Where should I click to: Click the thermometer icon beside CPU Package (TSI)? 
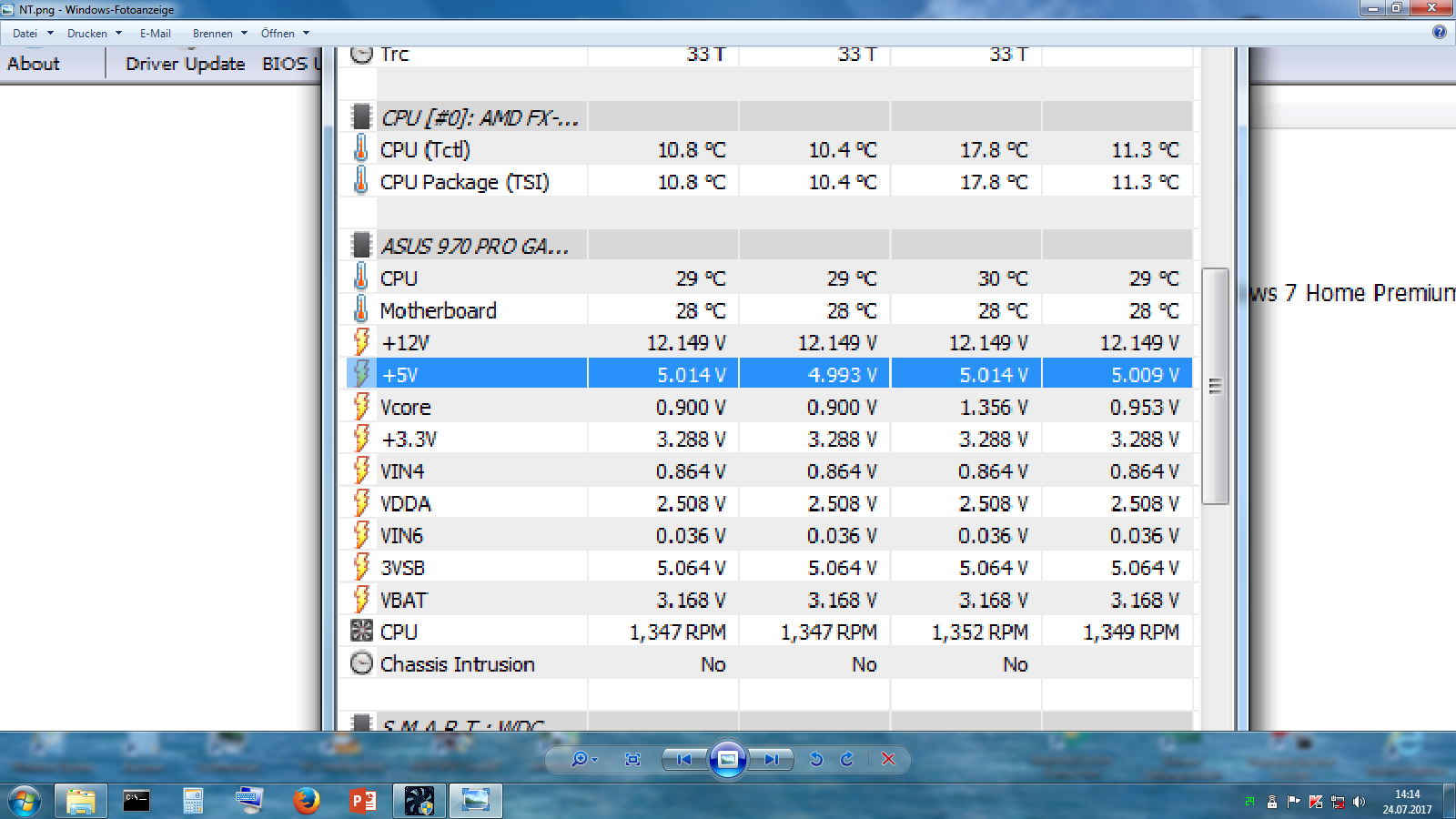pos(361,180)
